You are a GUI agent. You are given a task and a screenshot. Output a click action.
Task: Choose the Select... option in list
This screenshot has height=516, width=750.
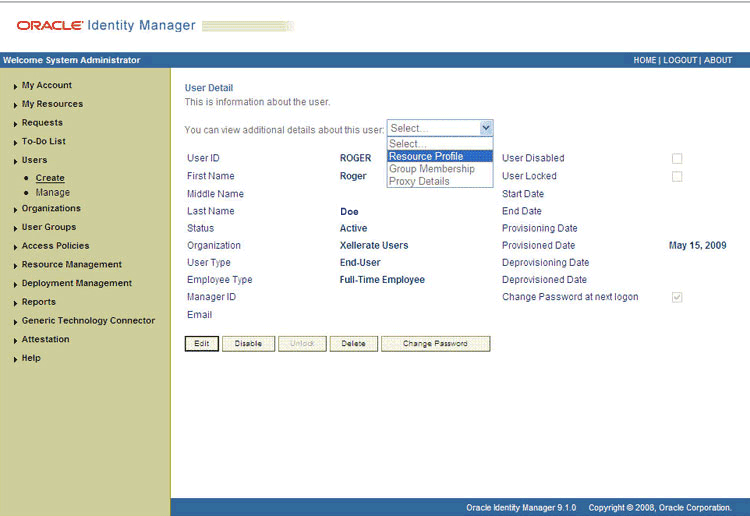pyautogui.click(x=440, y=143)
